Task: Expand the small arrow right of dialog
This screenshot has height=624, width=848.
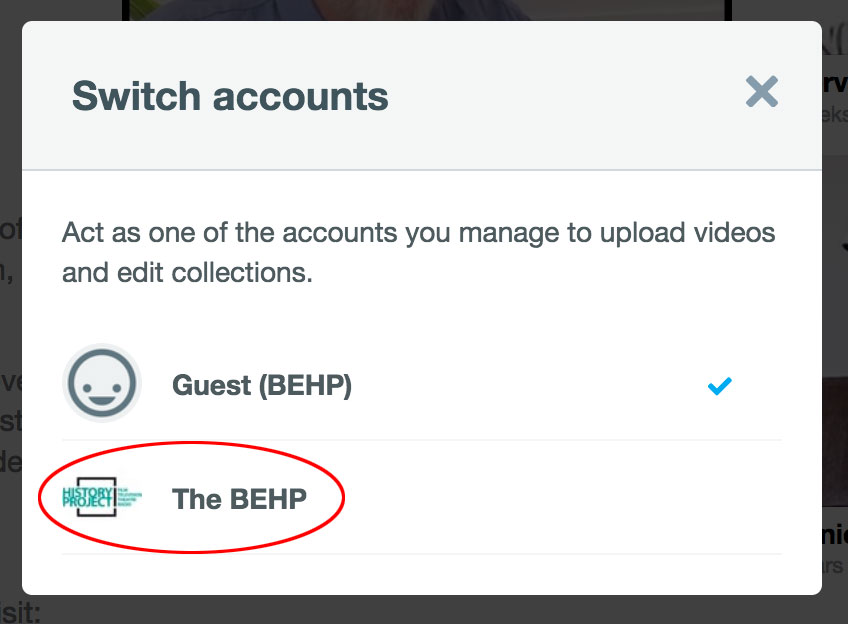Action: 842,242
